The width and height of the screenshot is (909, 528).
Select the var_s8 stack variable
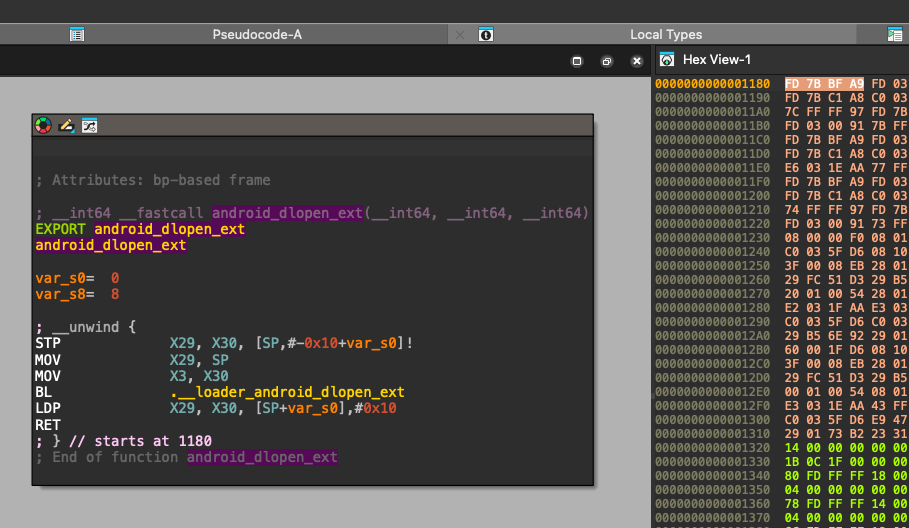pyautogui.click(x=56, y=294)
